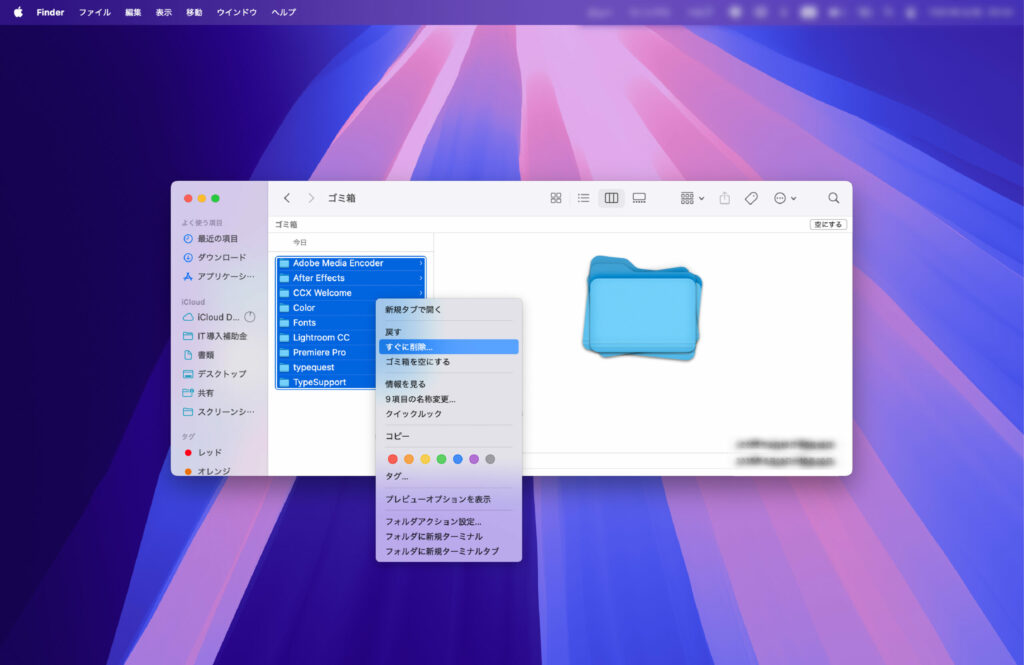Open the group-by dropdown in toolbar
The image size is (1024, 665).
point(692,198)
